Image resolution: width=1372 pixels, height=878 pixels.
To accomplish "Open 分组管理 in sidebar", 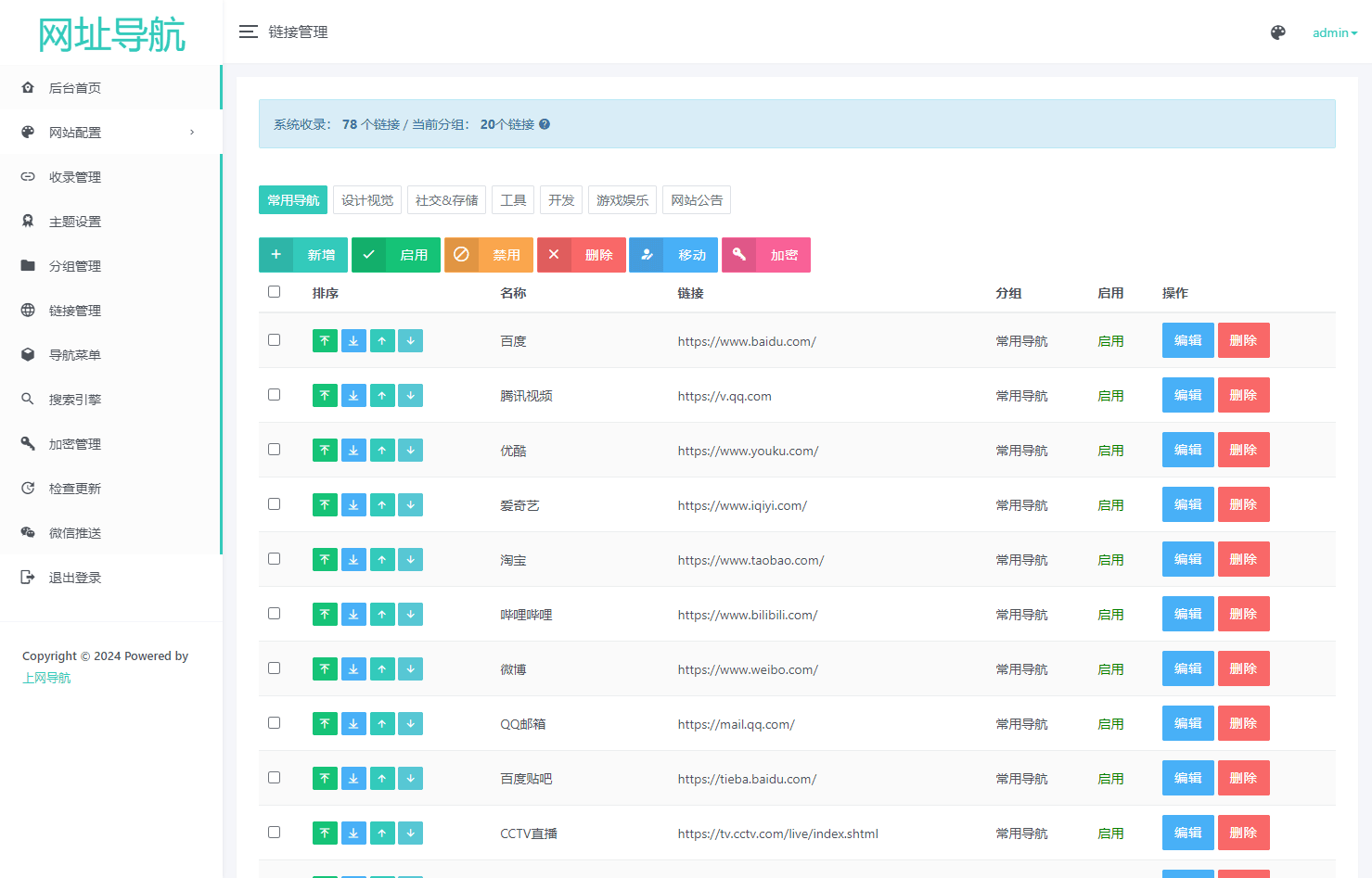I will click(x=110, y=266).
